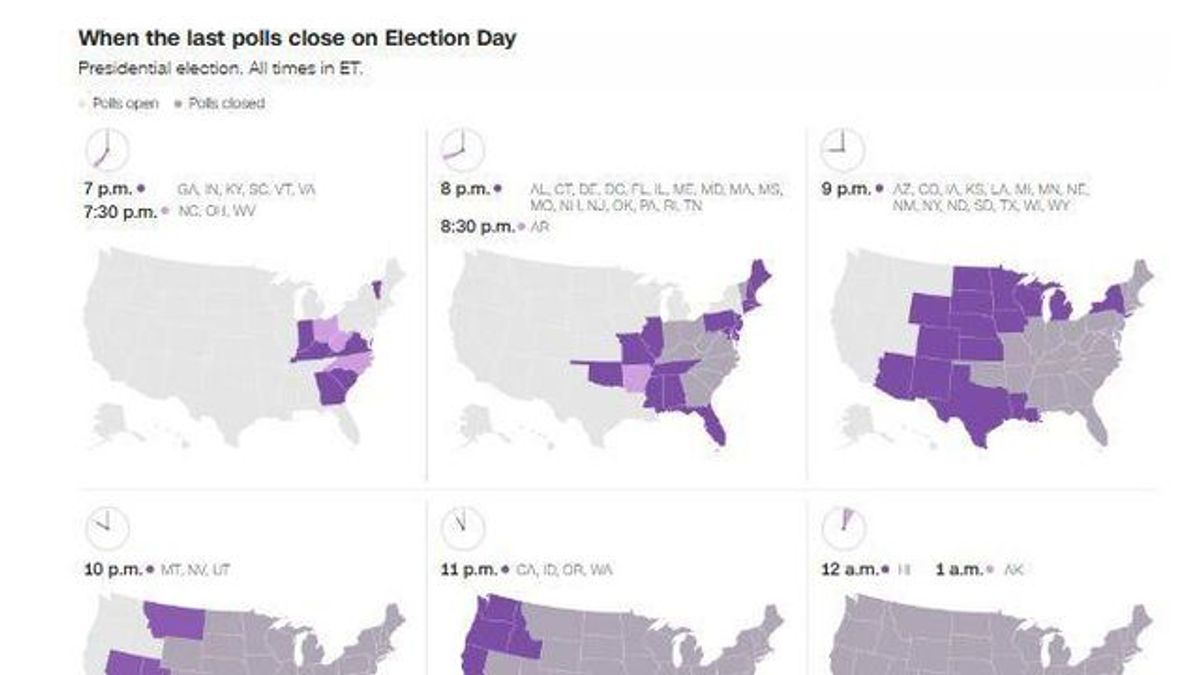Click the 12 a.m. clock icon

pyautogui.click(x=842, y=528)
